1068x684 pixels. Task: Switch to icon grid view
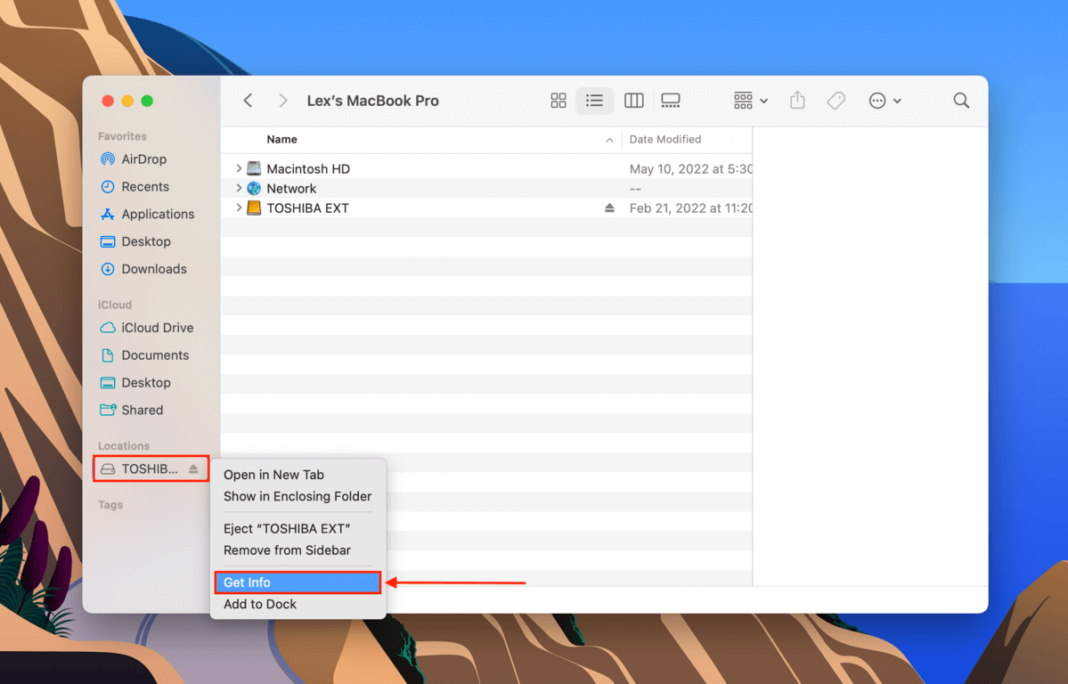click(558, 100)
